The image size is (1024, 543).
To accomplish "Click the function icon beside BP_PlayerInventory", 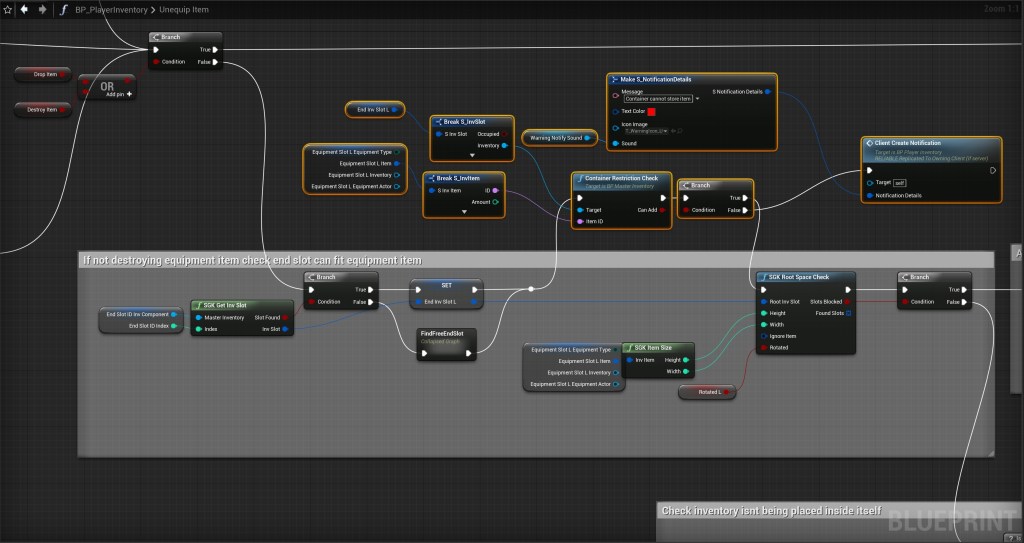I will 65,9.
